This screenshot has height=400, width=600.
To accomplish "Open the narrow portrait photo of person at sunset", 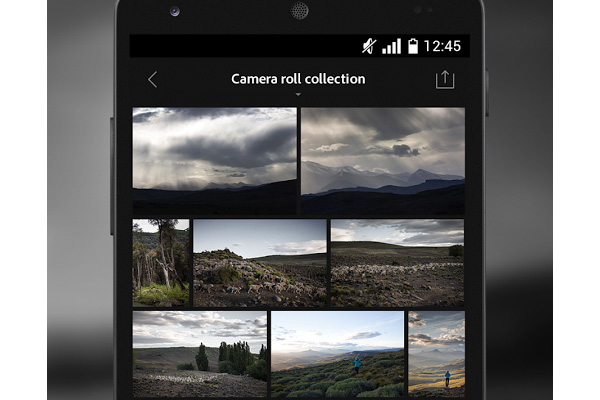I will coord(437,354).
